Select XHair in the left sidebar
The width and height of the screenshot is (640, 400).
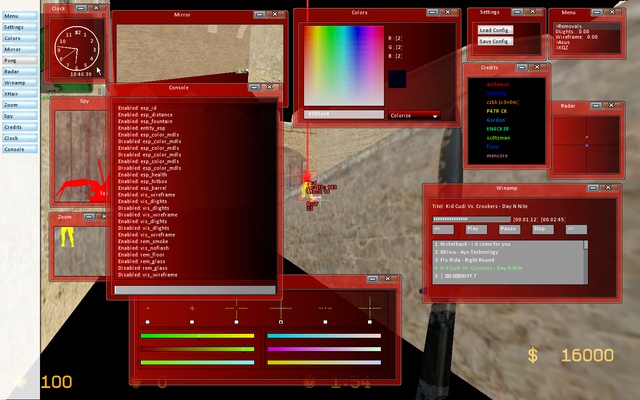coord(20,93)
